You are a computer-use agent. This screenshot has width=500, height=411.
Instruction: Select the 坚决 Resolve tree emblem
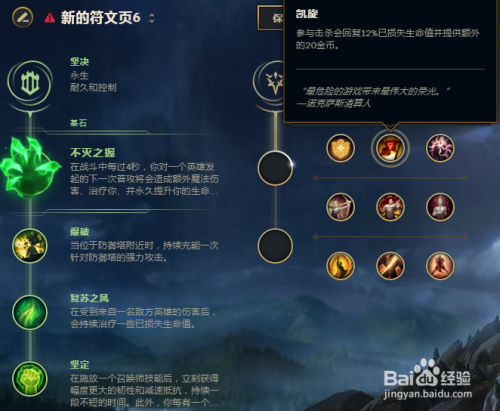coord(30,82)
